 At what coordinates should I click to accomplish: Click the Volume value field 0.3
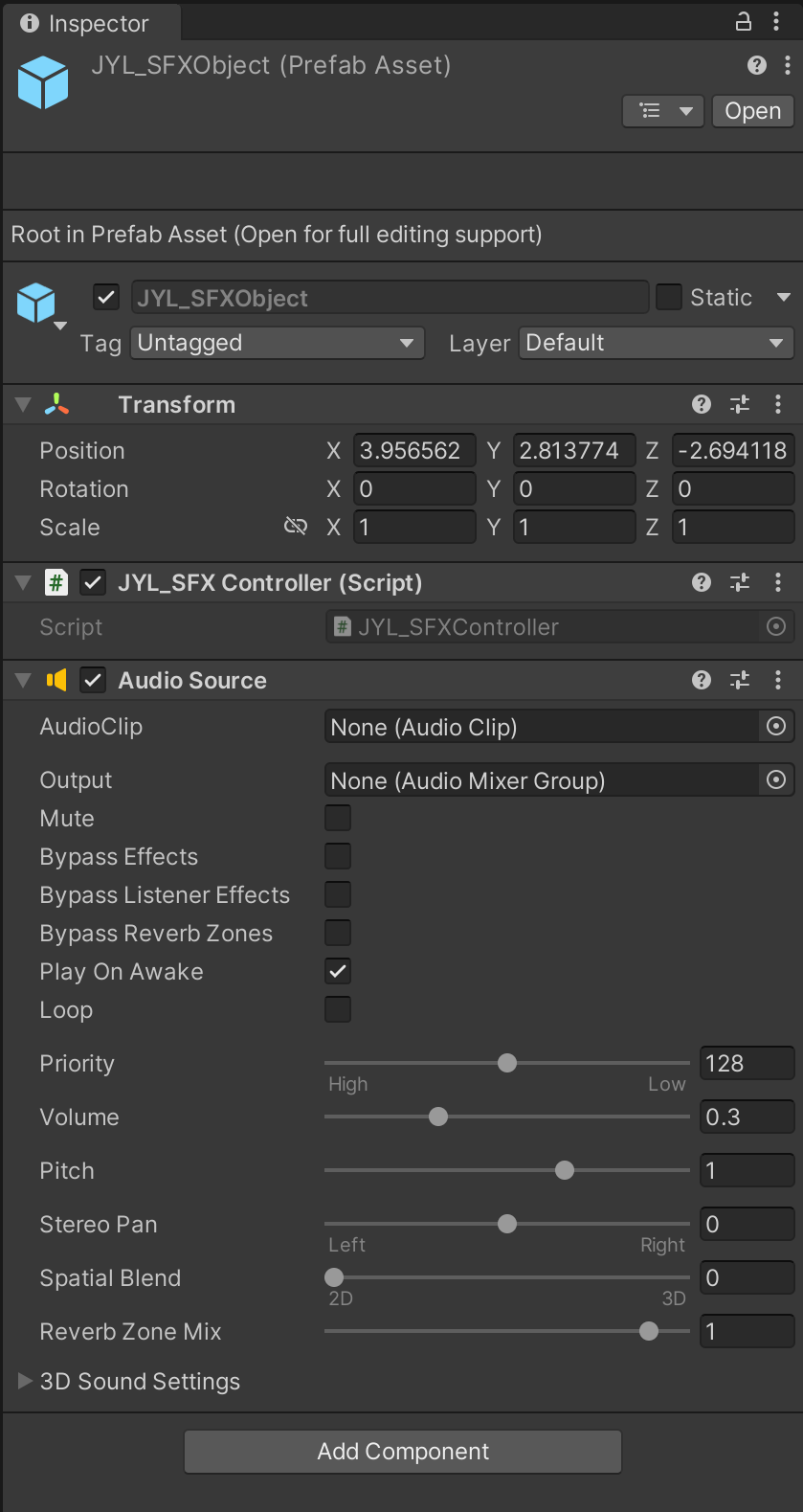tap(747, 1117)
